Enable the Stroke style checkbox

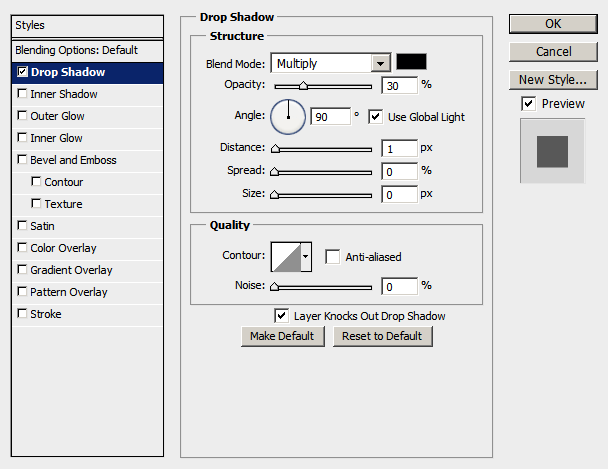coord(22,313)
